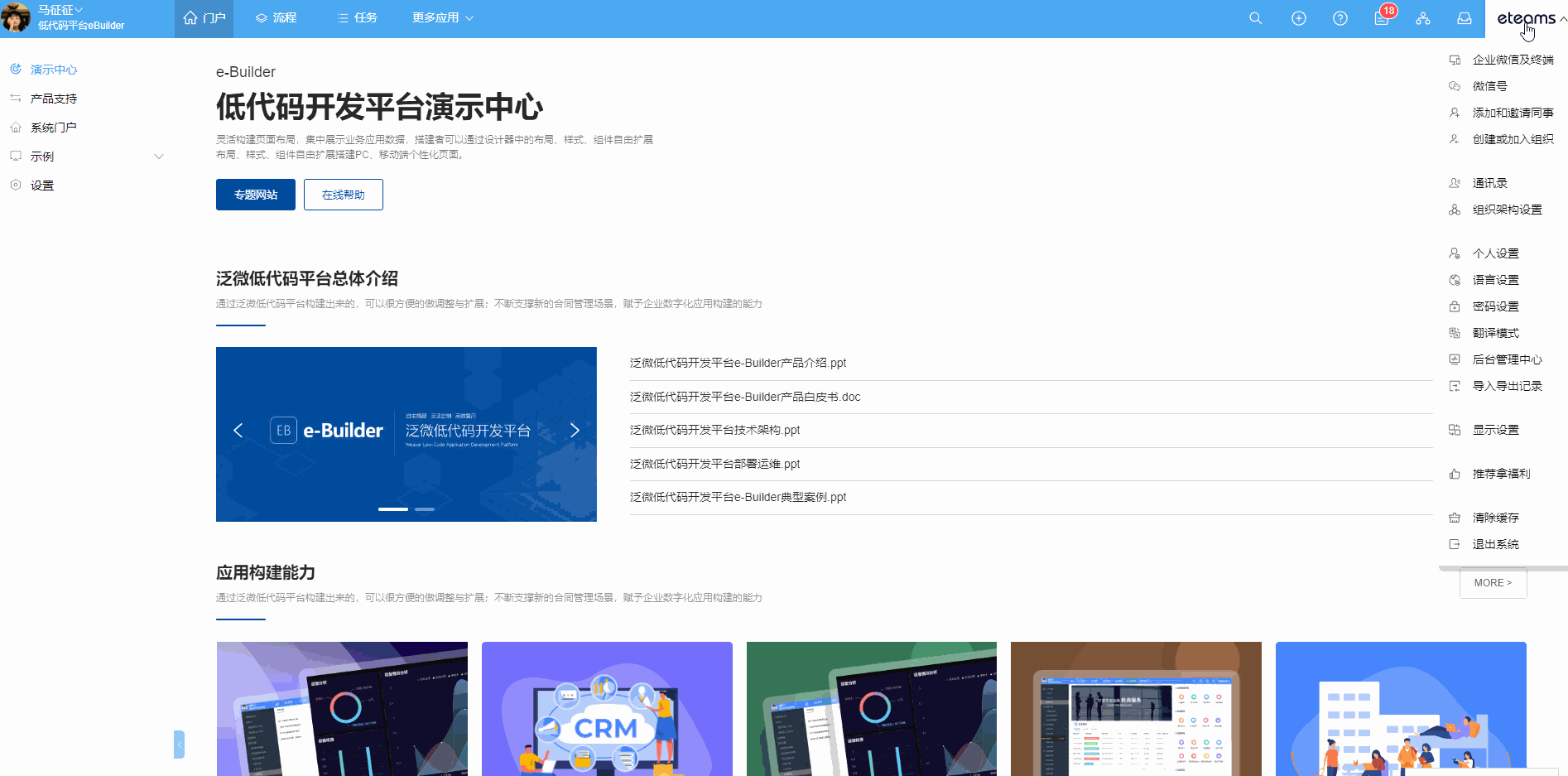1568x776 pixels.
Task: Click the 在线帮助 button
Action: point(344,195)
